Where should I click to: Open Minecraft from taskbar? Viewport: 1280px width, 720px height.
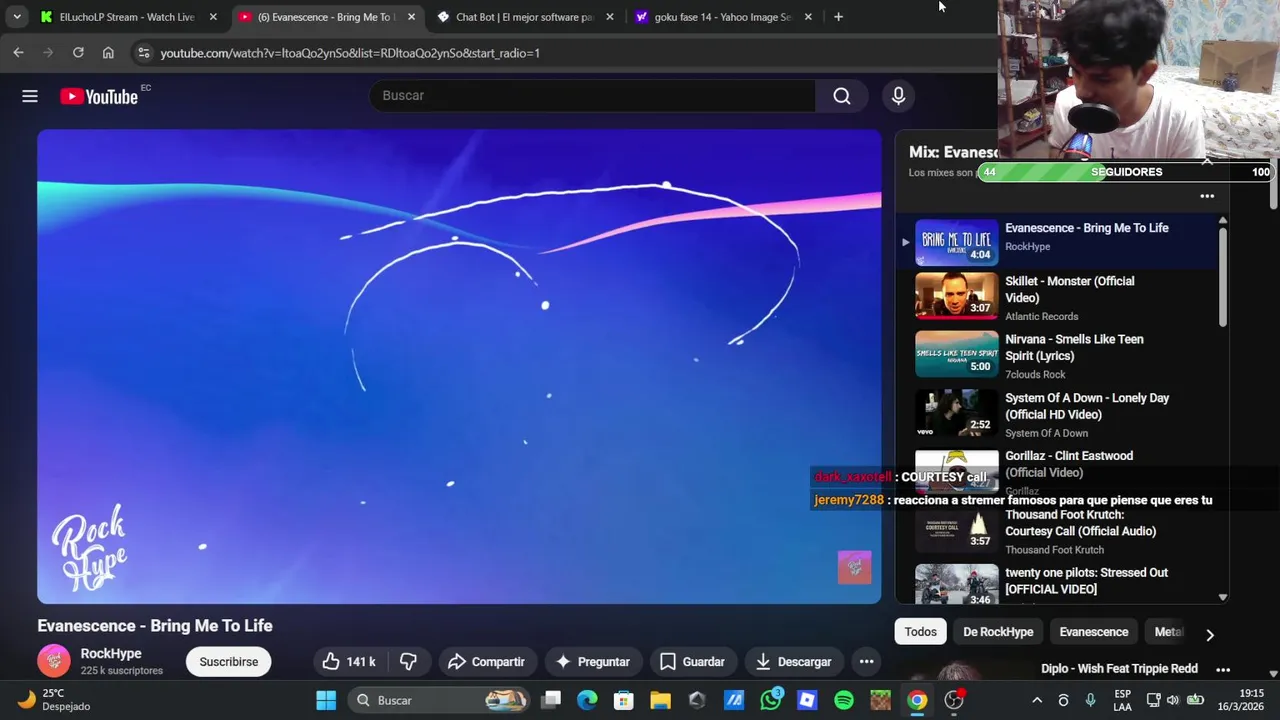pyautogui.click(x=880, y=700)
